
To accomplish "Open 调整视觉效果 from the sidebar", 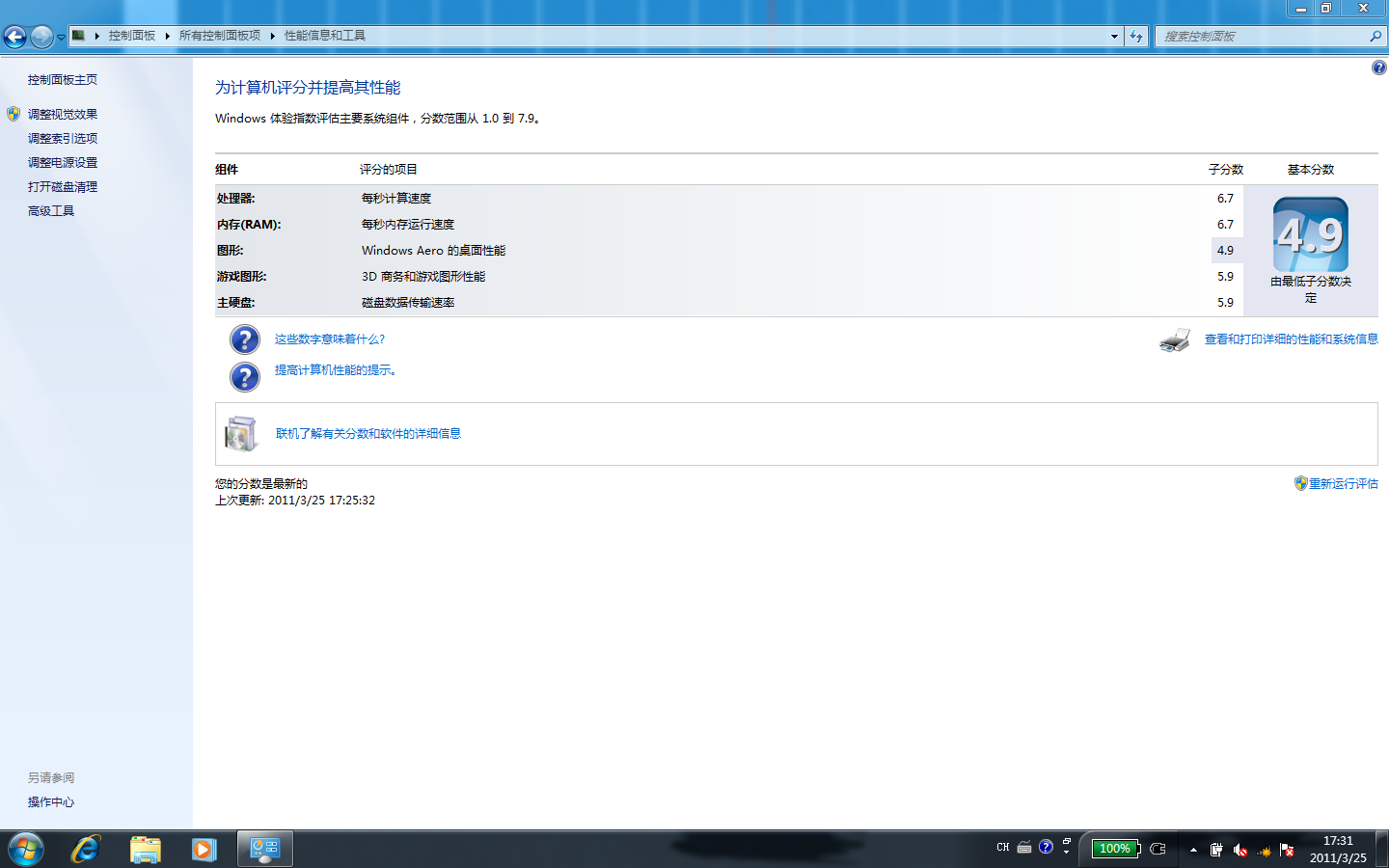I will 63,115.
